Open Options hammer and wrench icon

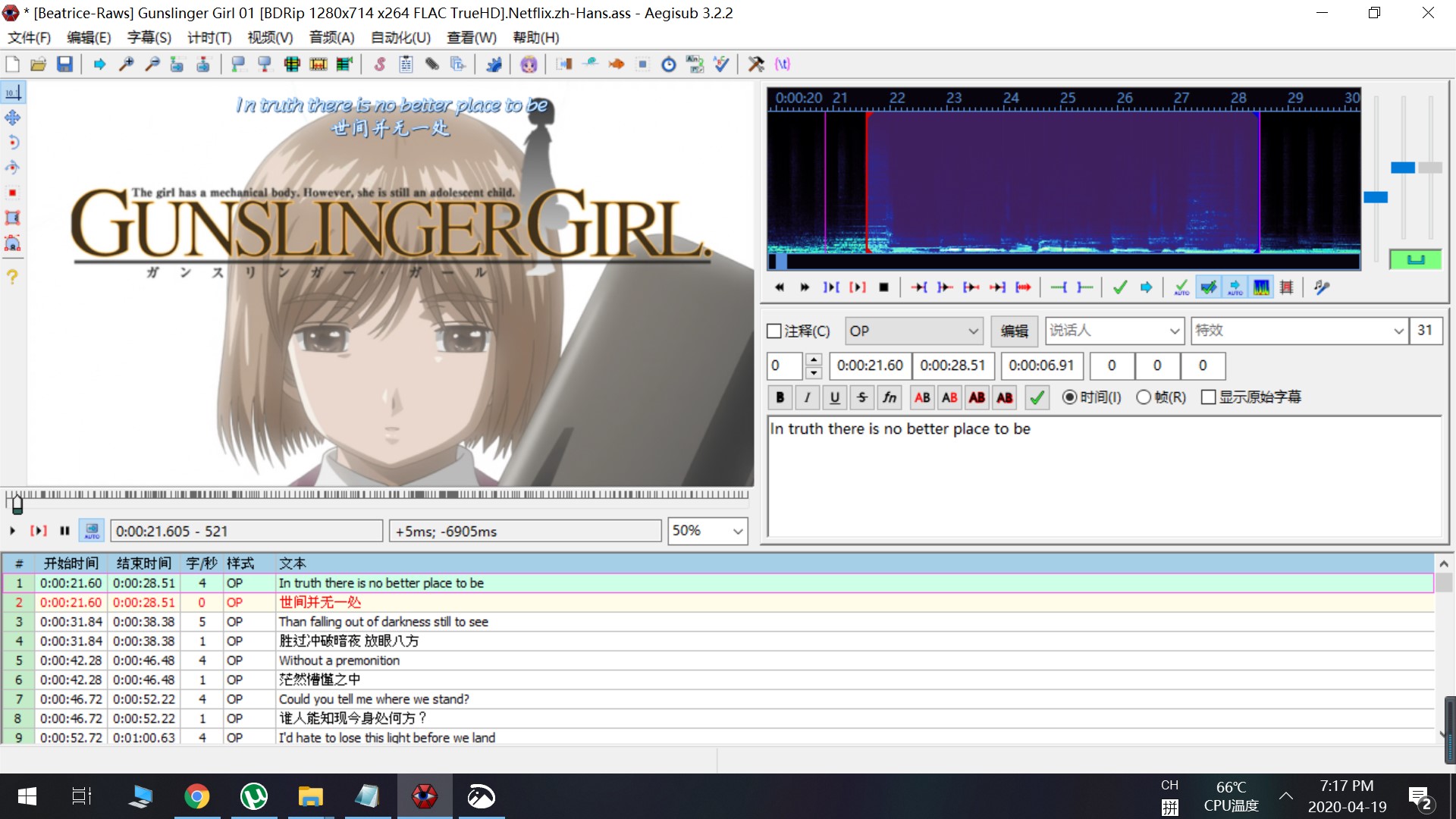point(756,64)
